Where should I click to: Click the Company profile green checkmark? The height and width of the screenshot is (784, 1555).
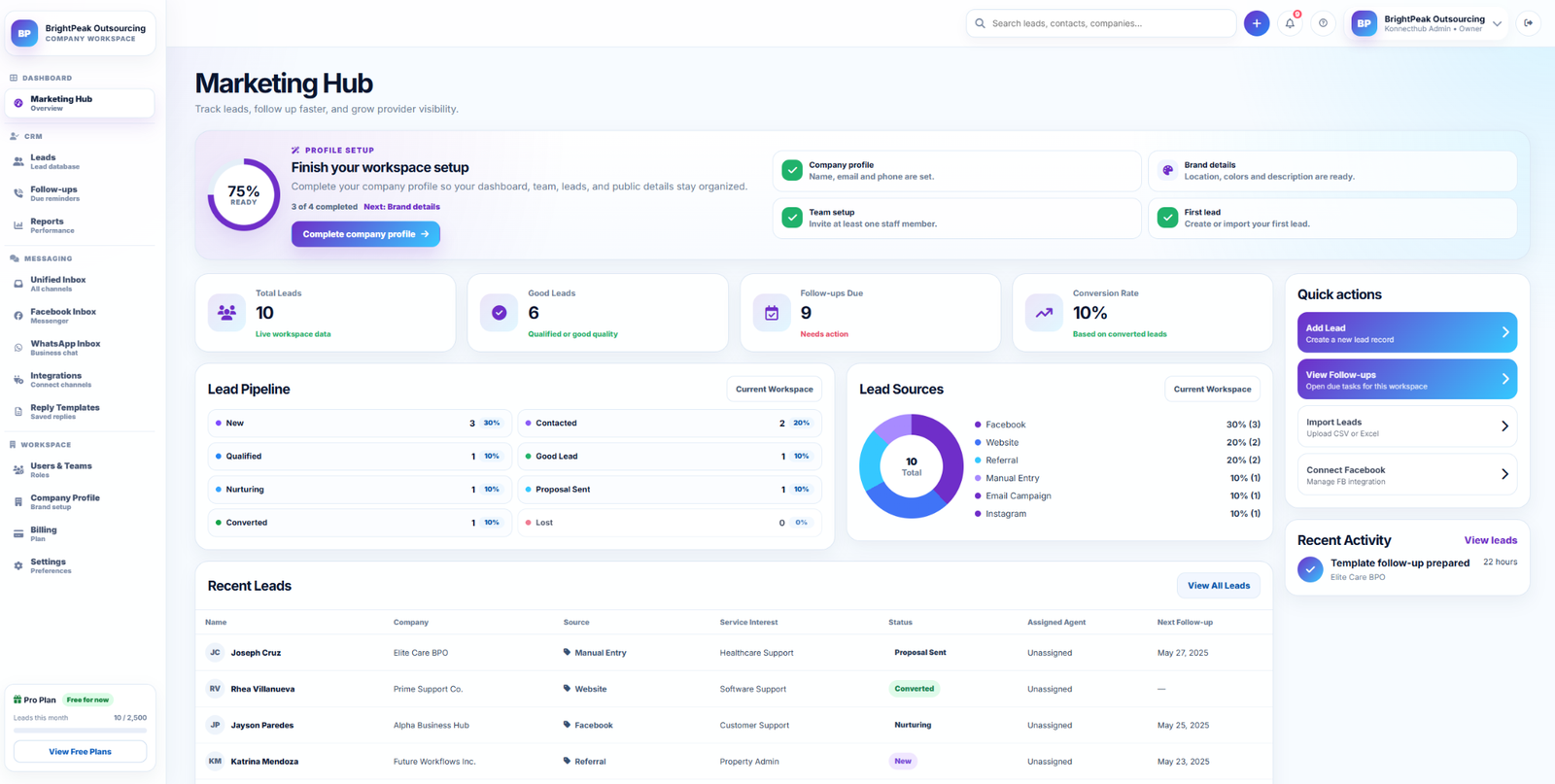pos(792,170)
